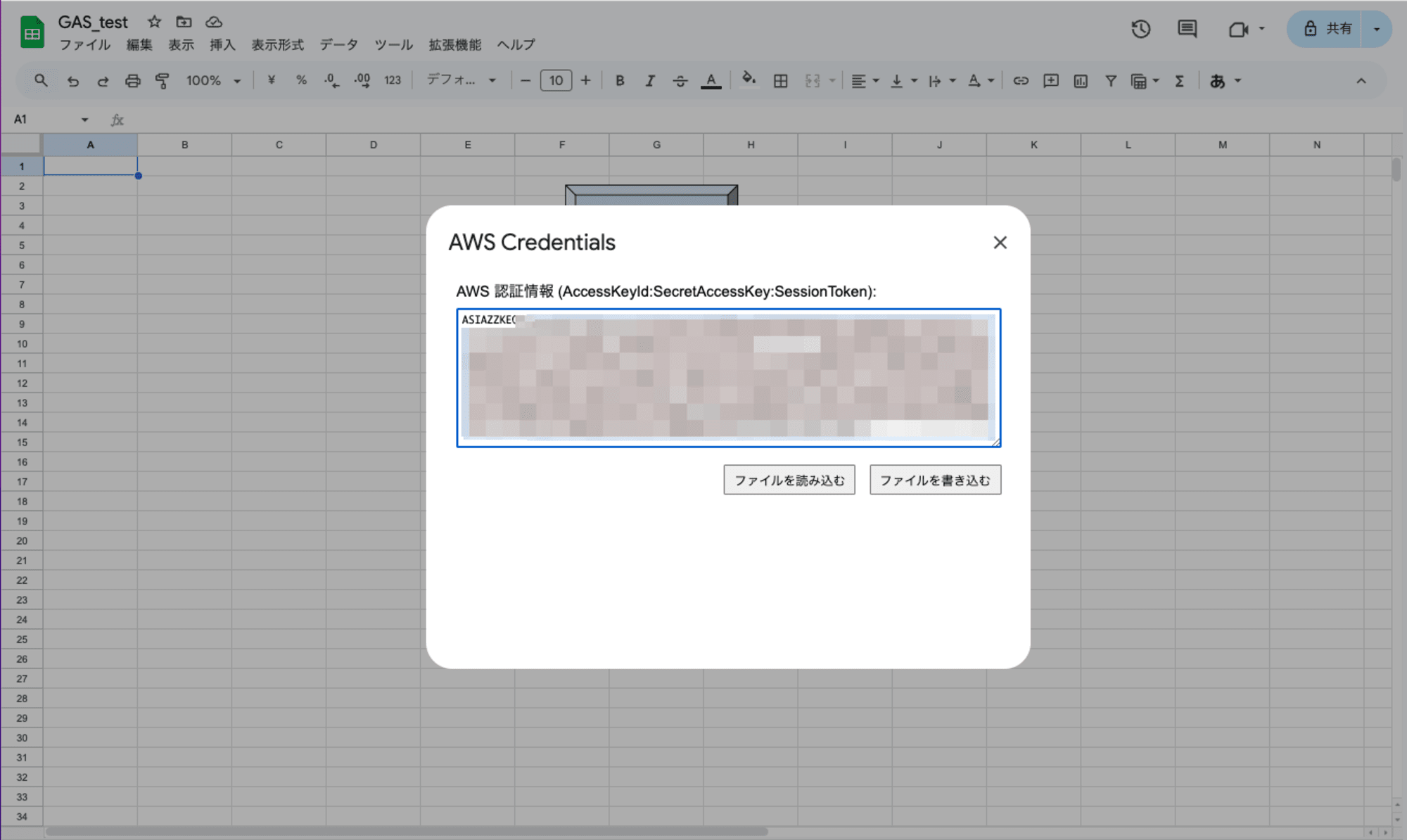Activate the paint format tool
The image size is (1407, 840).
[163, 81]
